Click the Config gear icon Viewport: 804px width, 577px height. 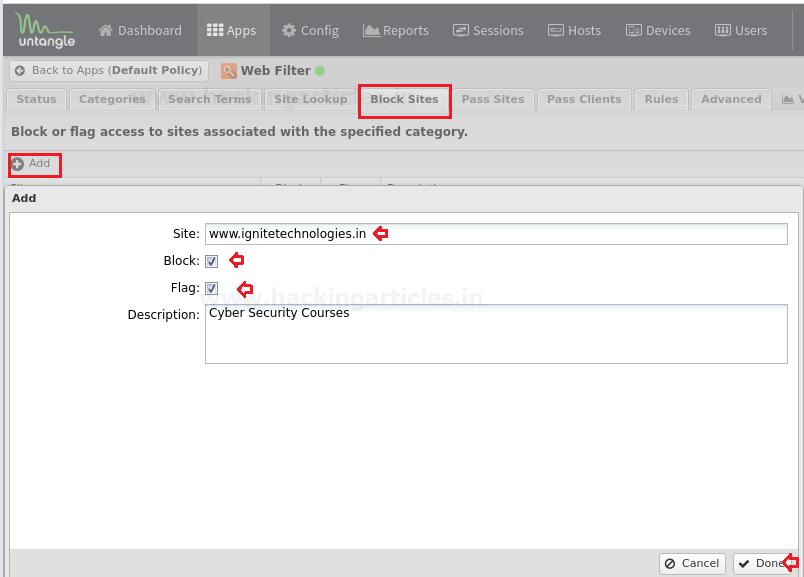(289, 30)
